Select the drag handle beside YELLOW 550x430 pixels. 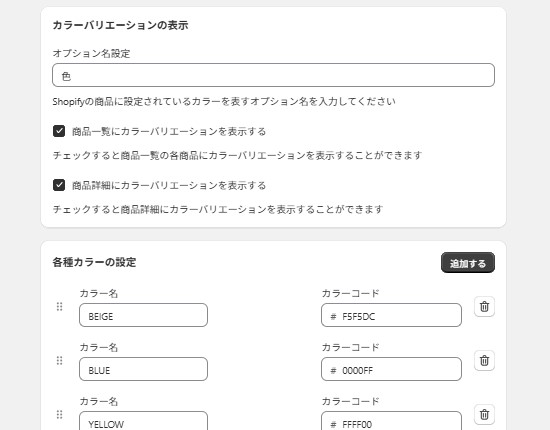pos(60,415)
